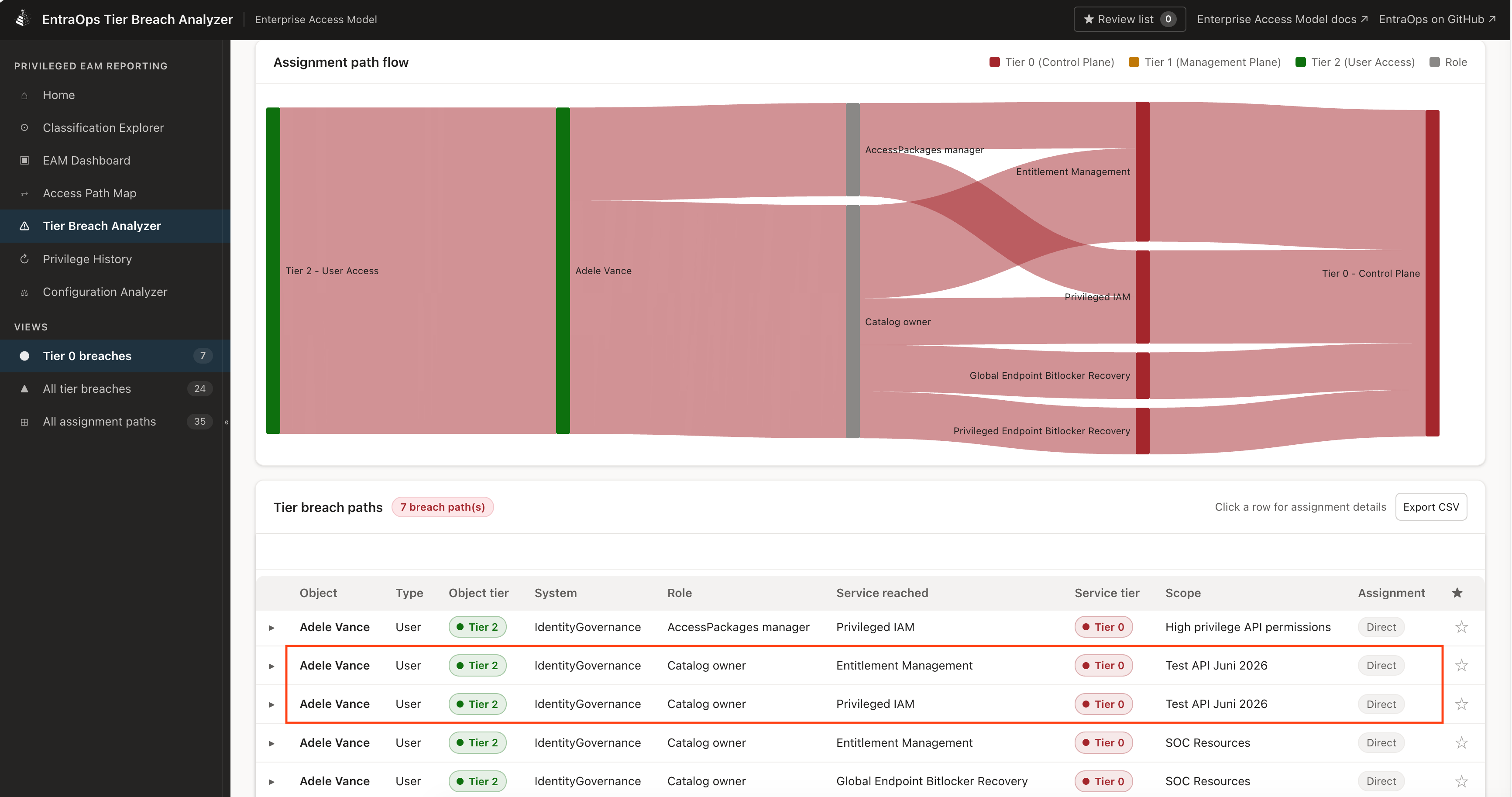This screenshot has width=1512, height=797.
Task: Expand Global Endpoint Bitlocker Recovery row
Action: (x=271, y=781)
